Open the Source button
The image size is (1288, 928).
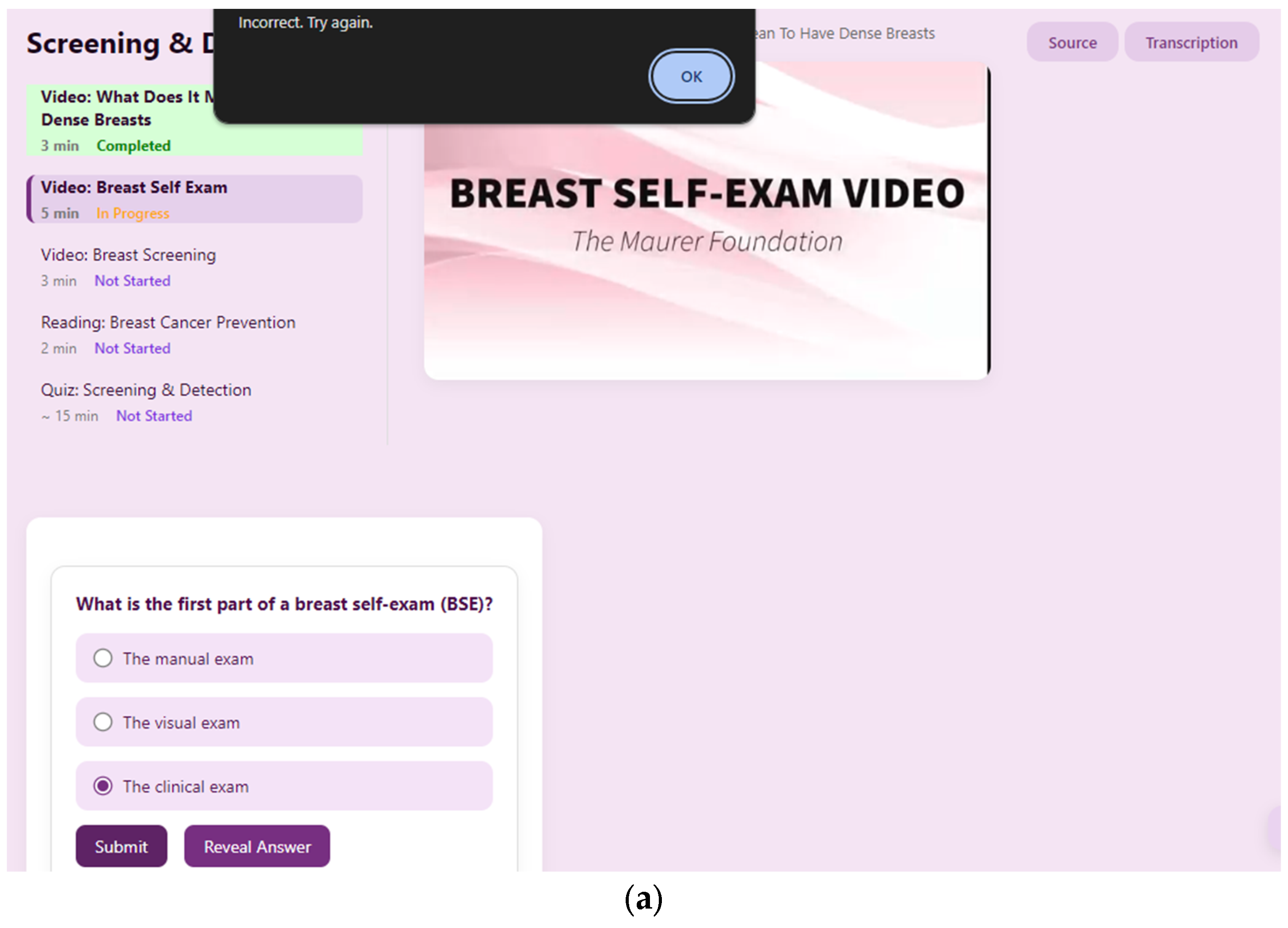pos(1071,42)
